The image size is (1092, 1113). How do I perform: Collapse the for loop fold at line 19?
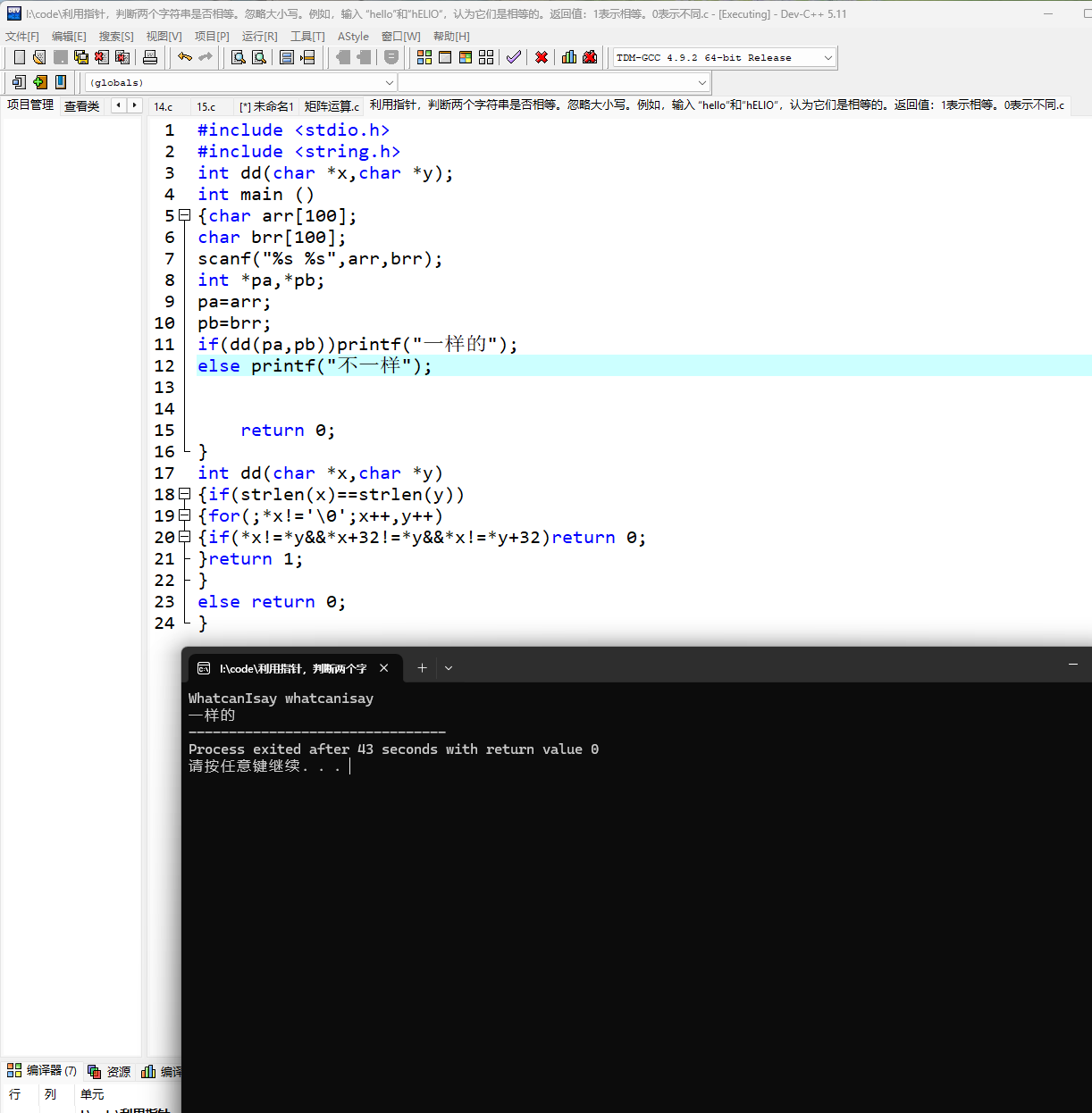(x=184, y=515)
